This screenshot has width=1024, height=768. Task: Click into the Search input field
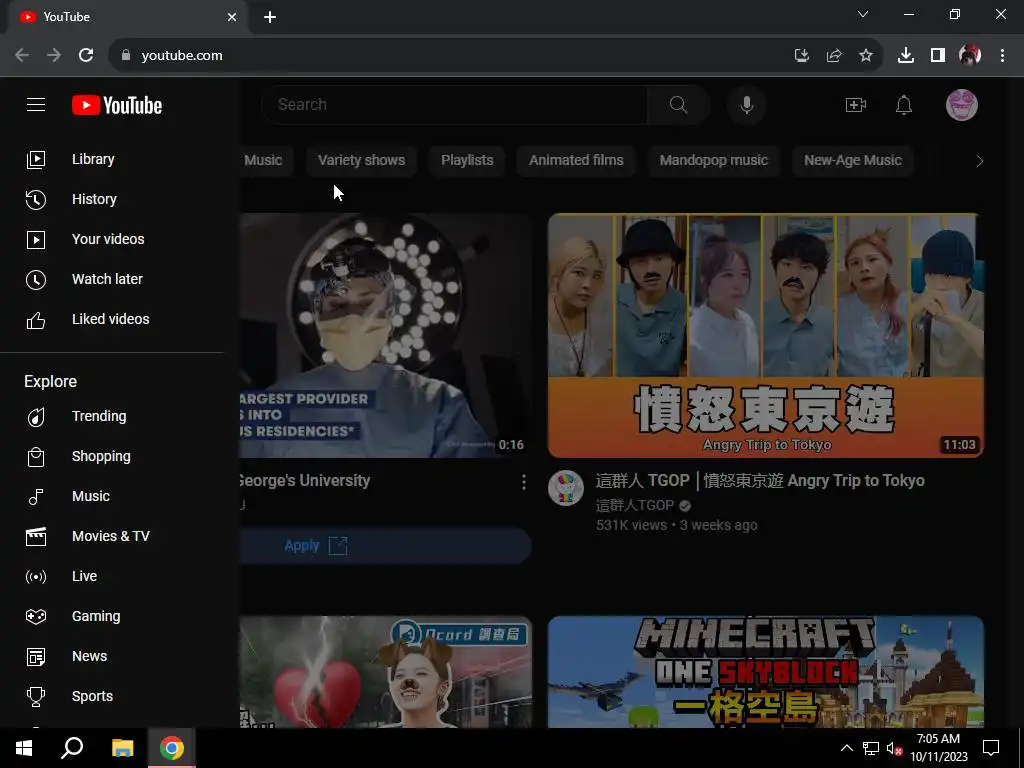pos(454,104)
